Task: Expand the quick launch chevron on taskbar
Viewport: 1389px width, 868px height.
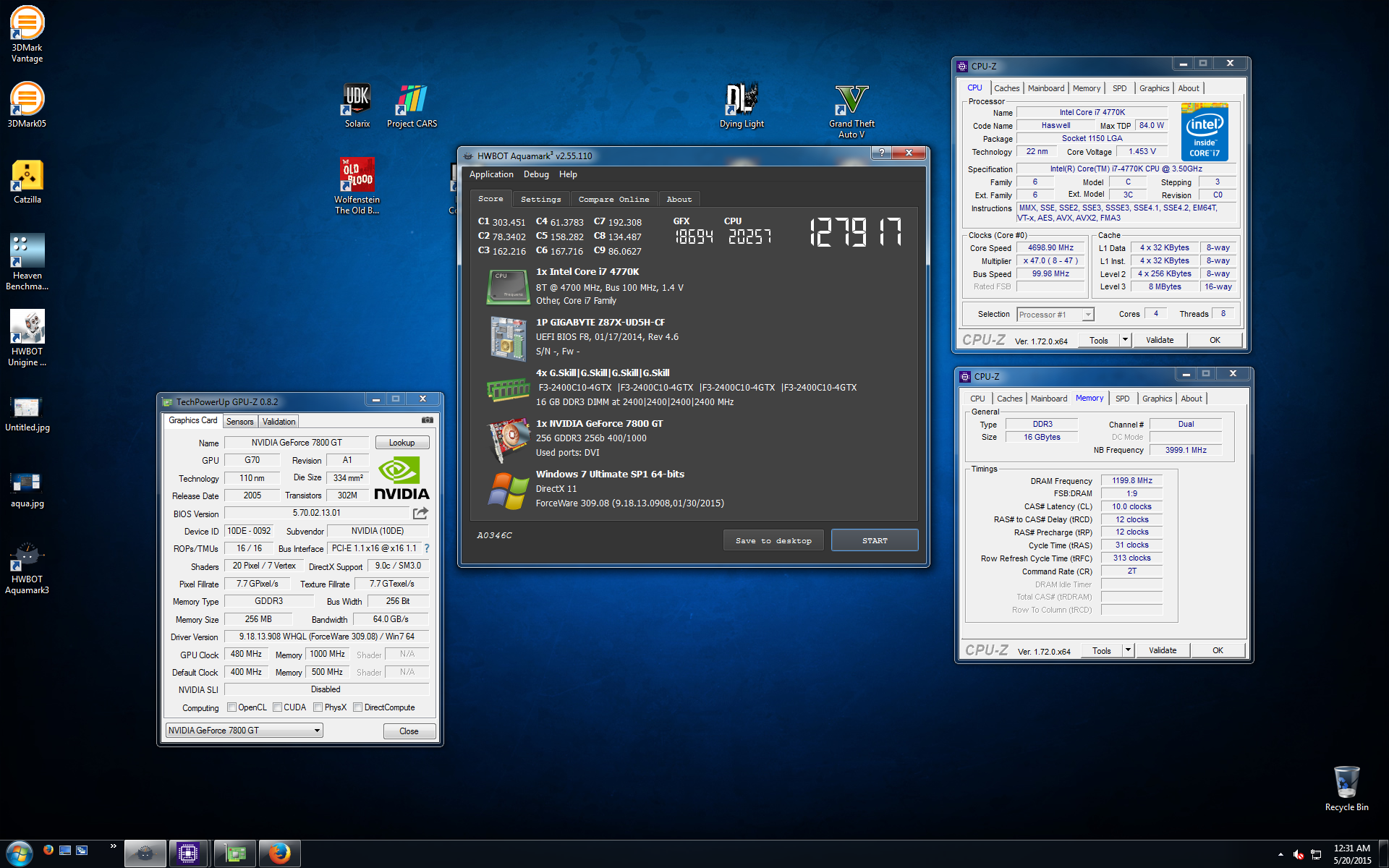Action: 113,846
